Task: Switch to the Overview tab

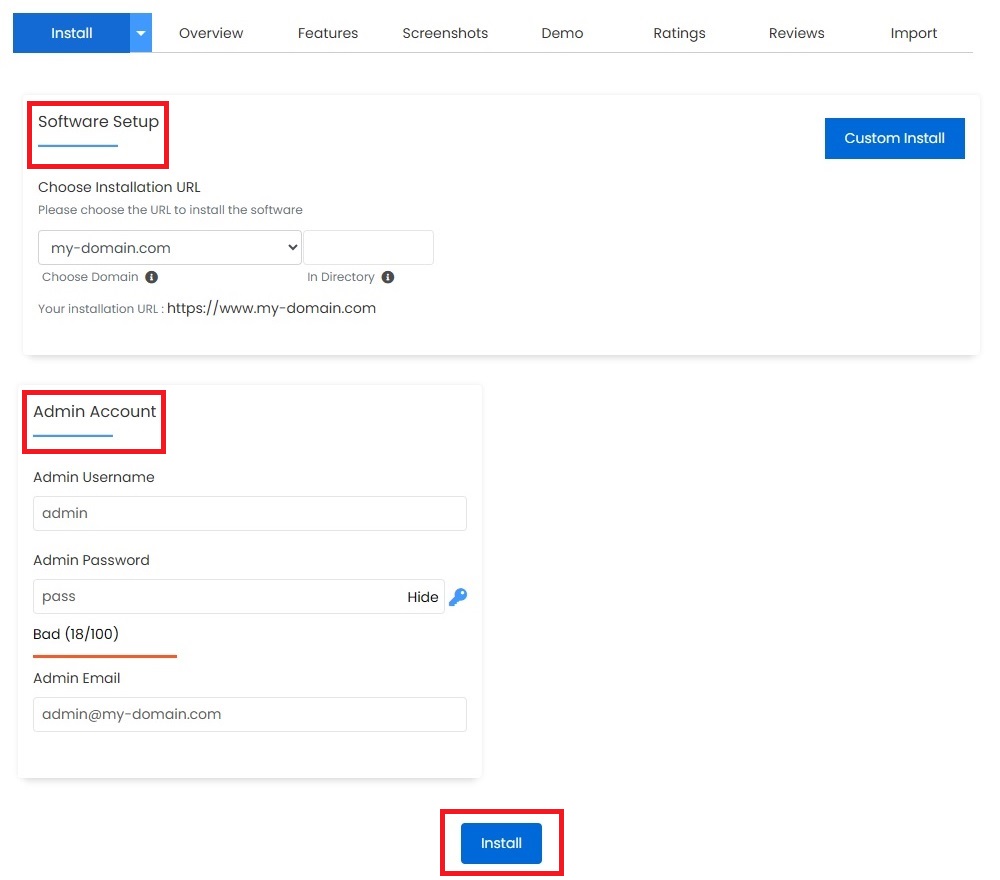Action: [211, 33]
